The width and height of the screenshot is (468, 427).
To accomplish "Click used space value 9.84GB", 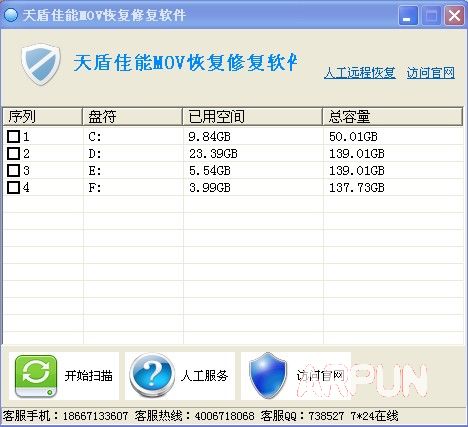I will pos(209,137).
